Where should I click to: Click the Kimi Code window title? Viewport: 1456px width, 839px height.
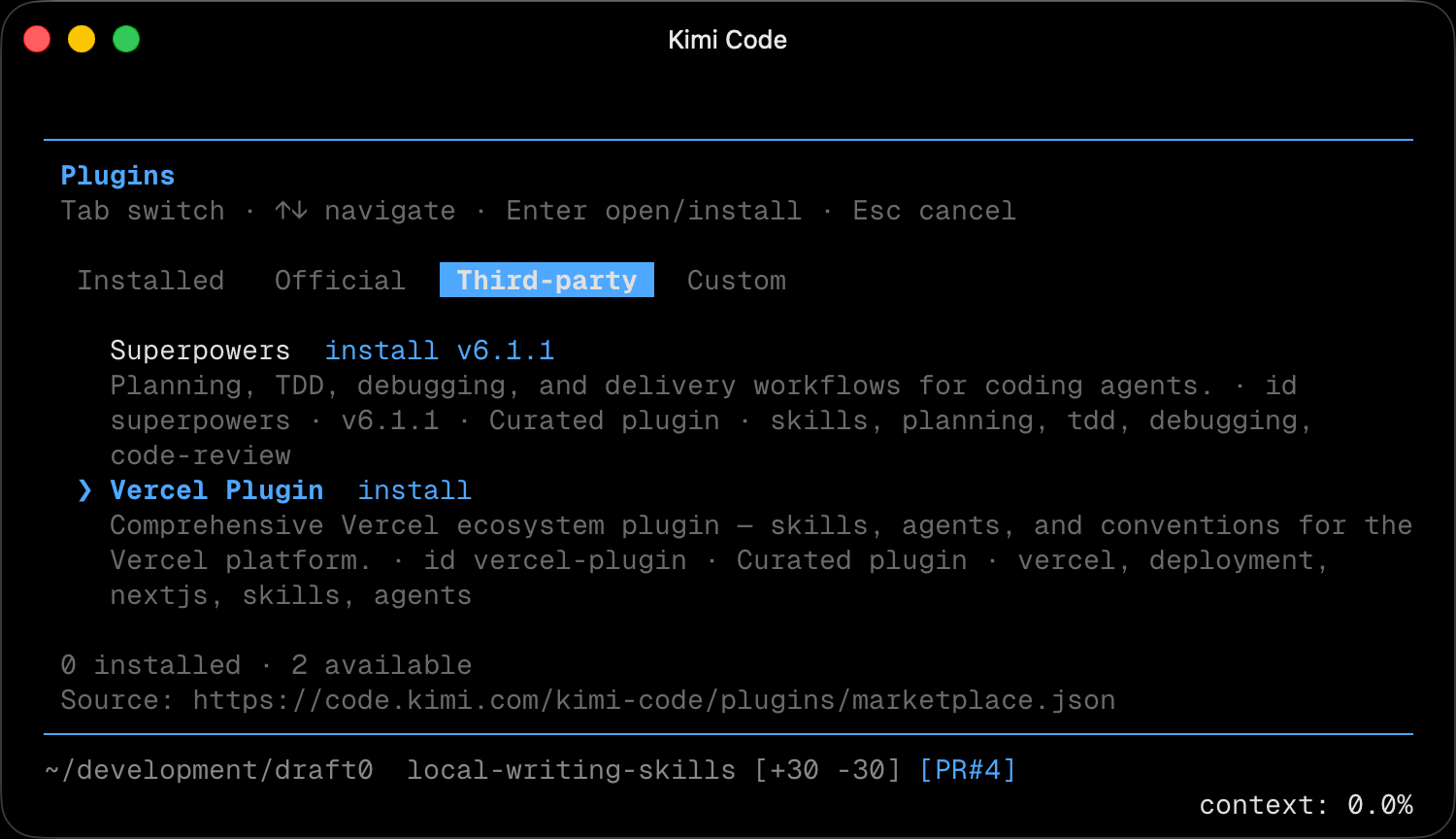point(728,40)
